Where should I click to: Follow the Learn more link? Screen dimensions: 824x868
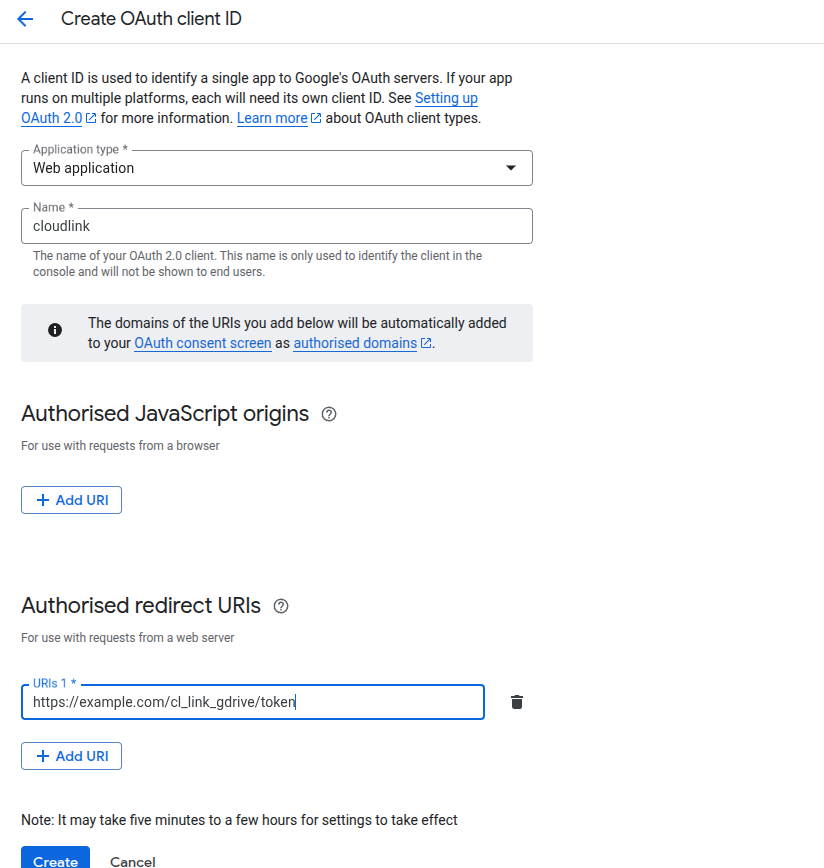[272, 118]
